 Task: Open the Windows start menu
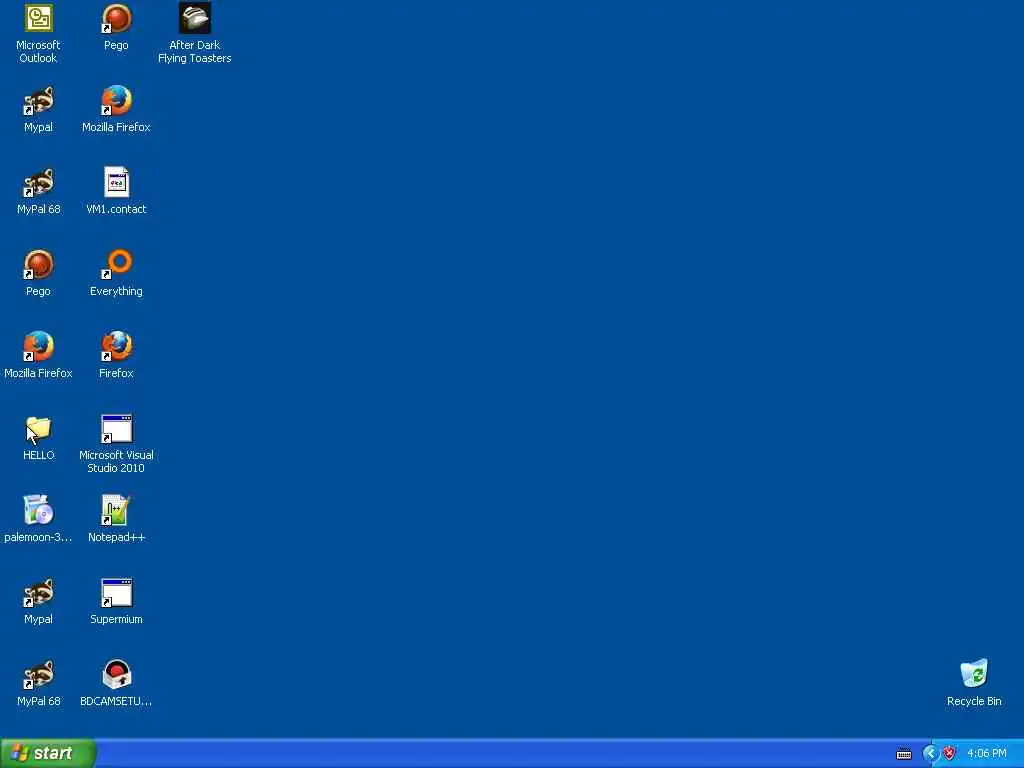pyautogui.click(x=48, y=753)
